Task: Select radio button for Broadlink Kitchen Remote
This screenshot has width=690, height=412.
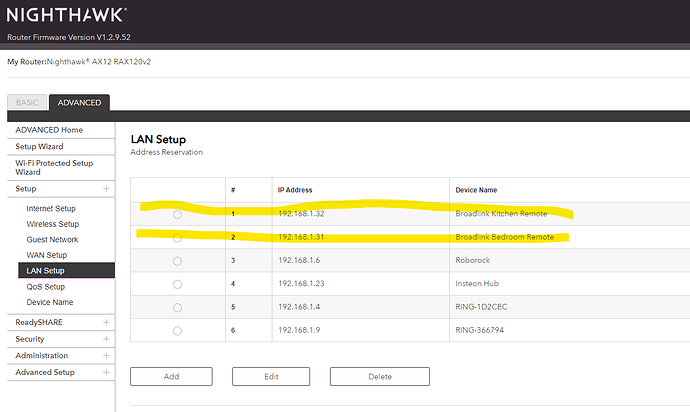Action: [177, 214]
